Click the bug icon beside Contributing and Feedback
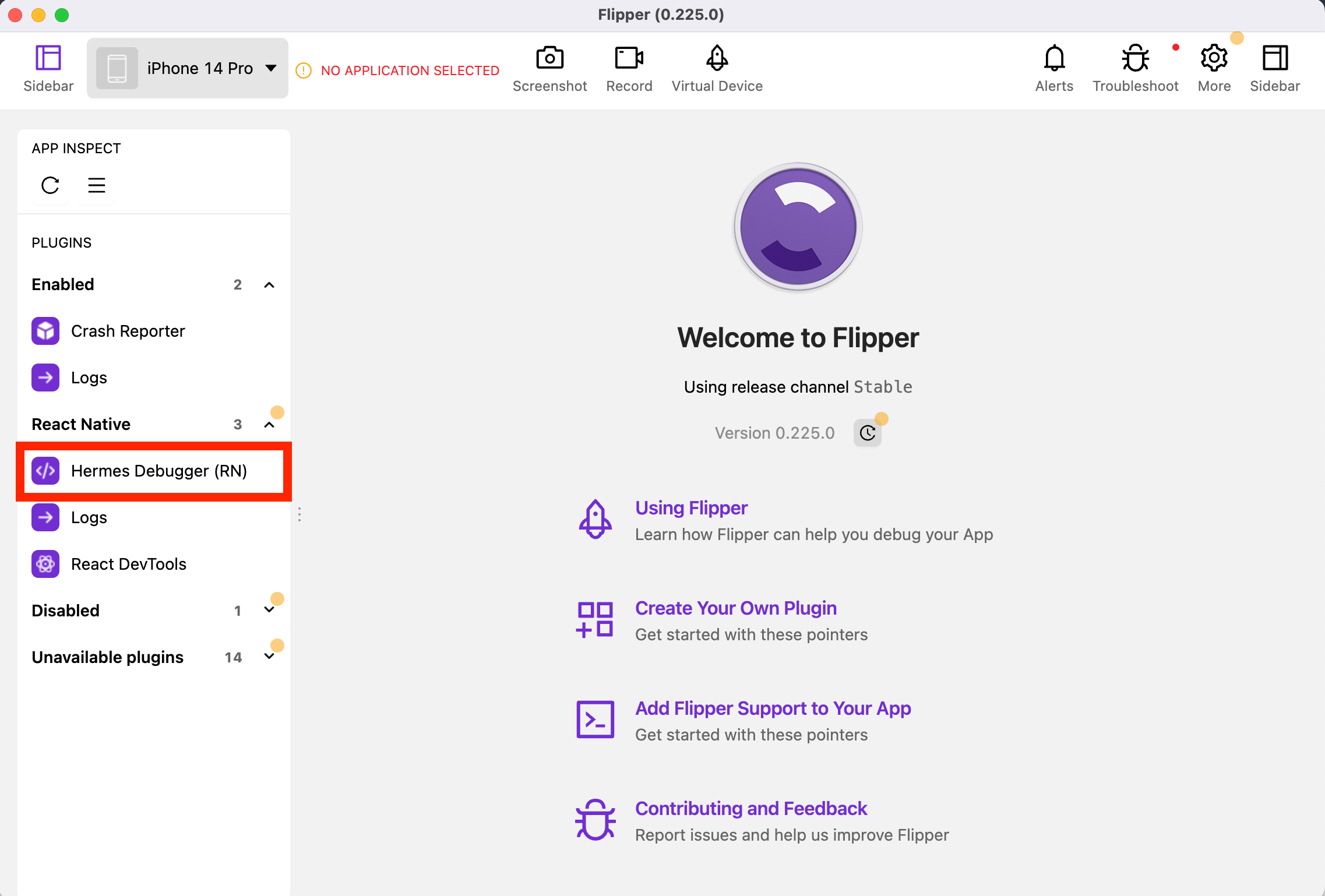 click(595, 820)
